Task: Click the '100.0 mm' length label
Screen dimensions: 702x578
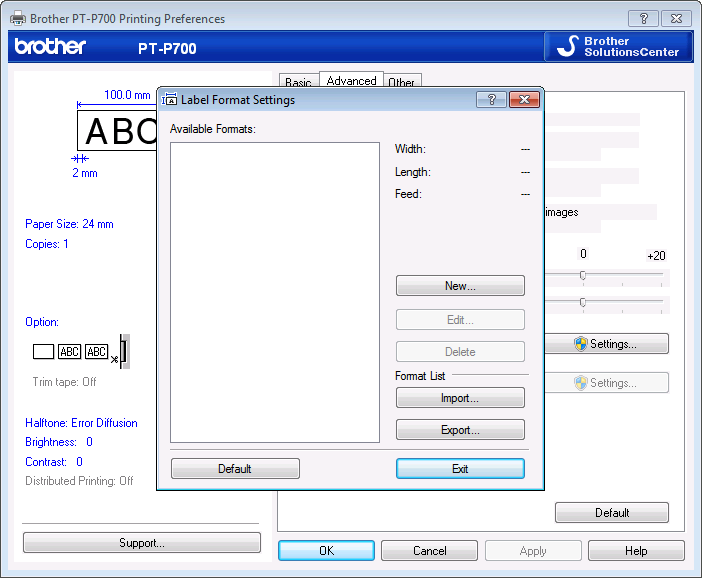Action: point(127,95)
